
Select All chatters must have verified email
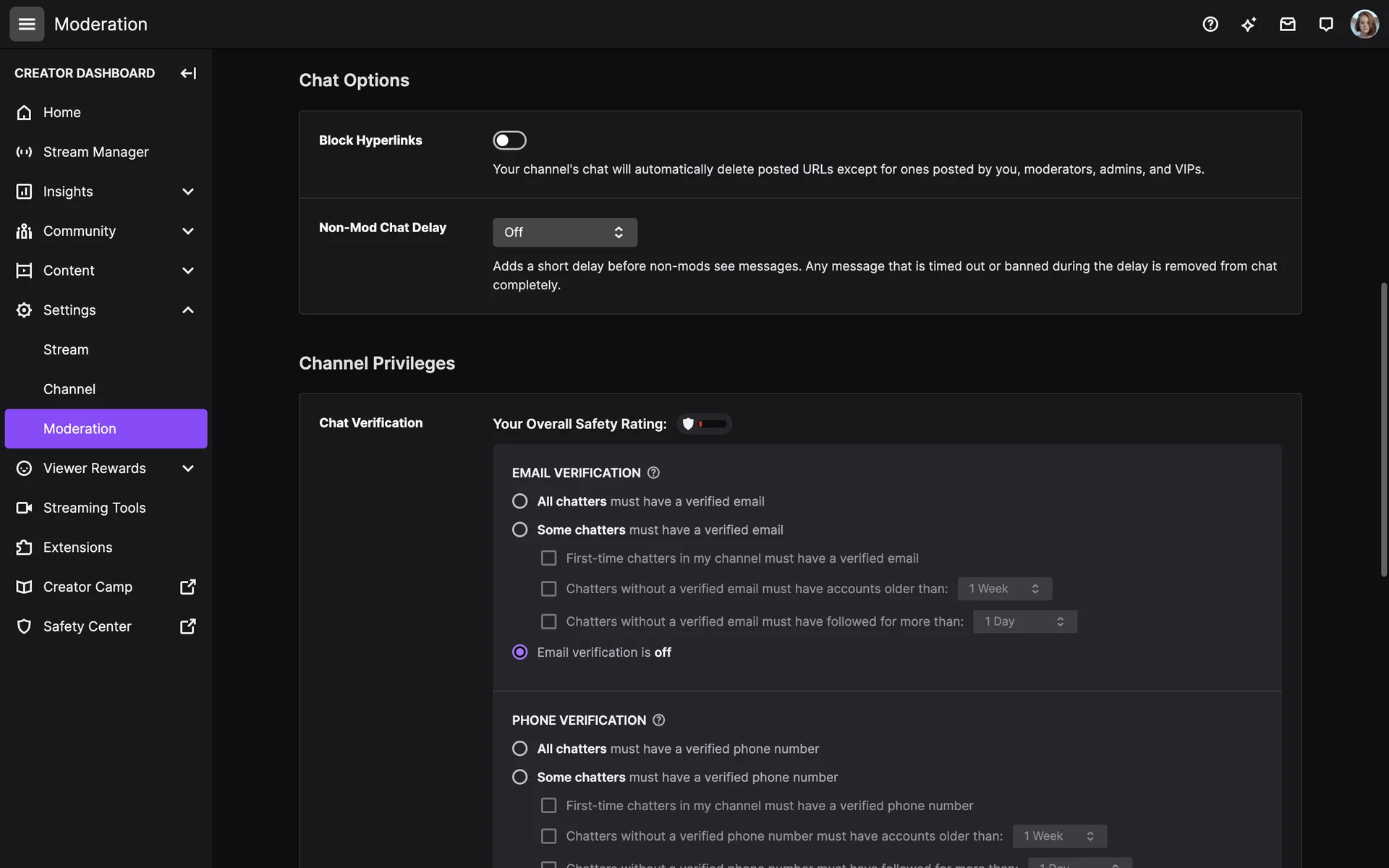tap(519, 501)
